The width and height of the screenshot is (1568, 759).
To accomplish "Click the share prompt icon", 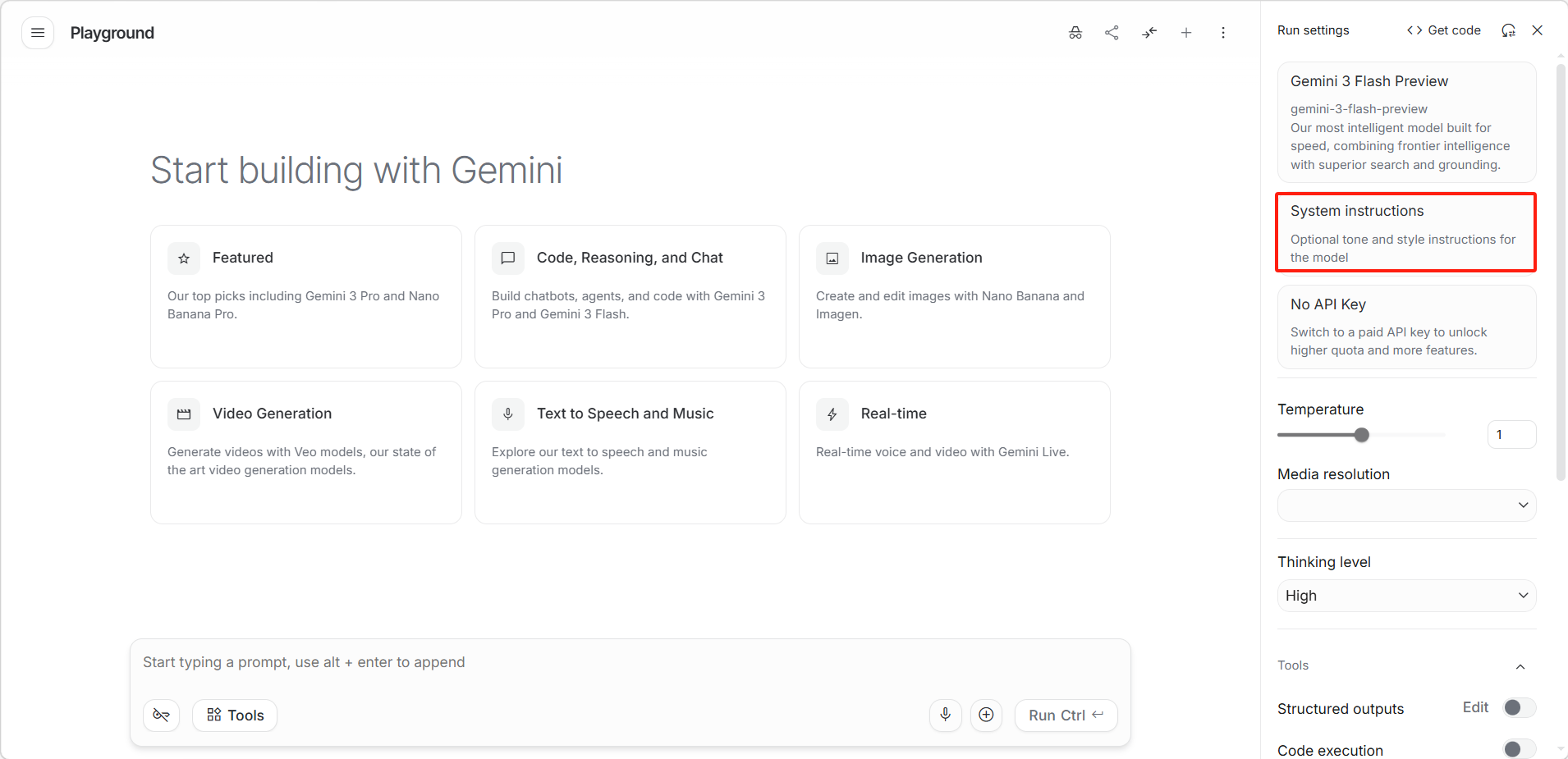I will 1112,33.
